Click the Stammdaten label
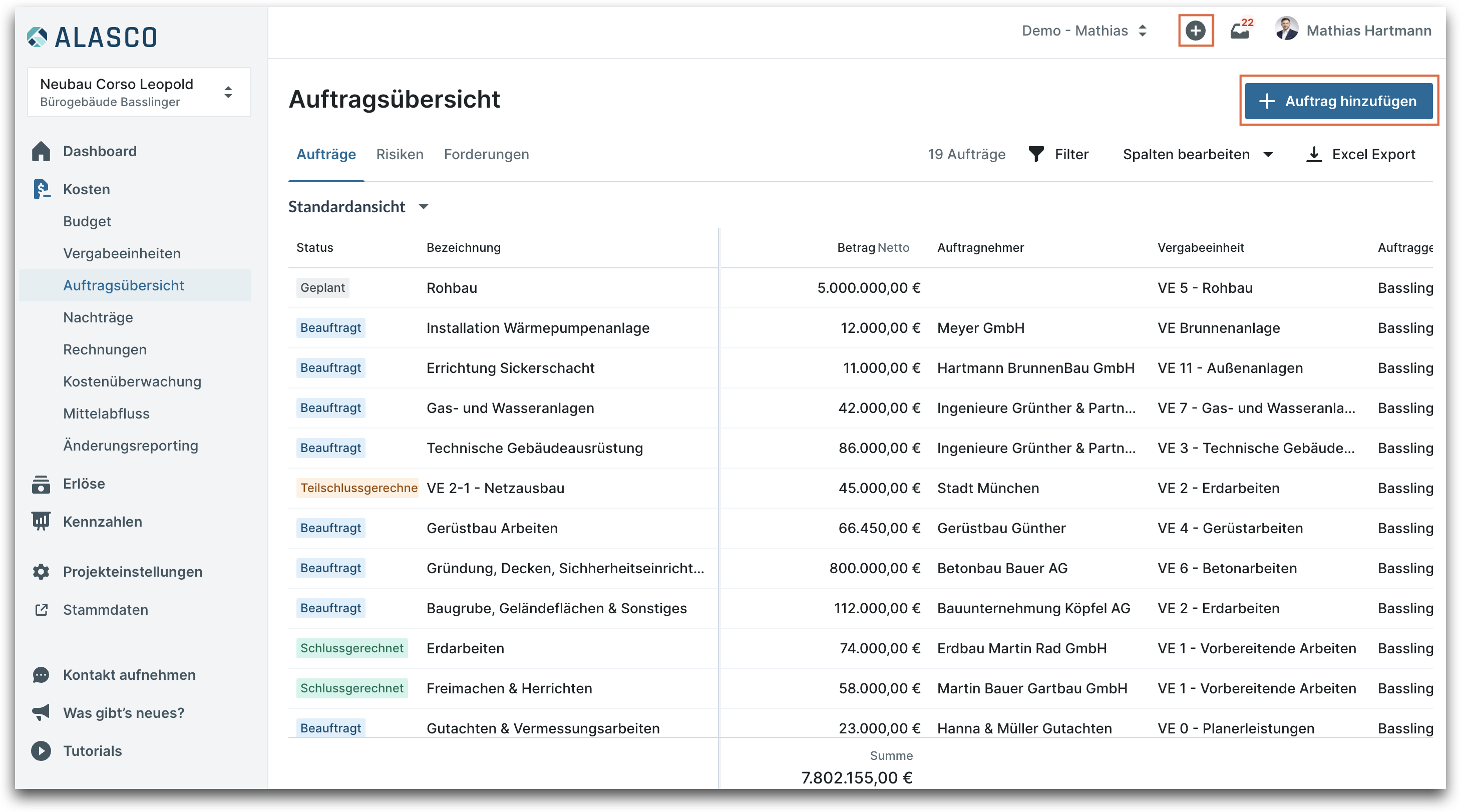This screenshot has width=1461, height=812. click(x=106, y=610)
